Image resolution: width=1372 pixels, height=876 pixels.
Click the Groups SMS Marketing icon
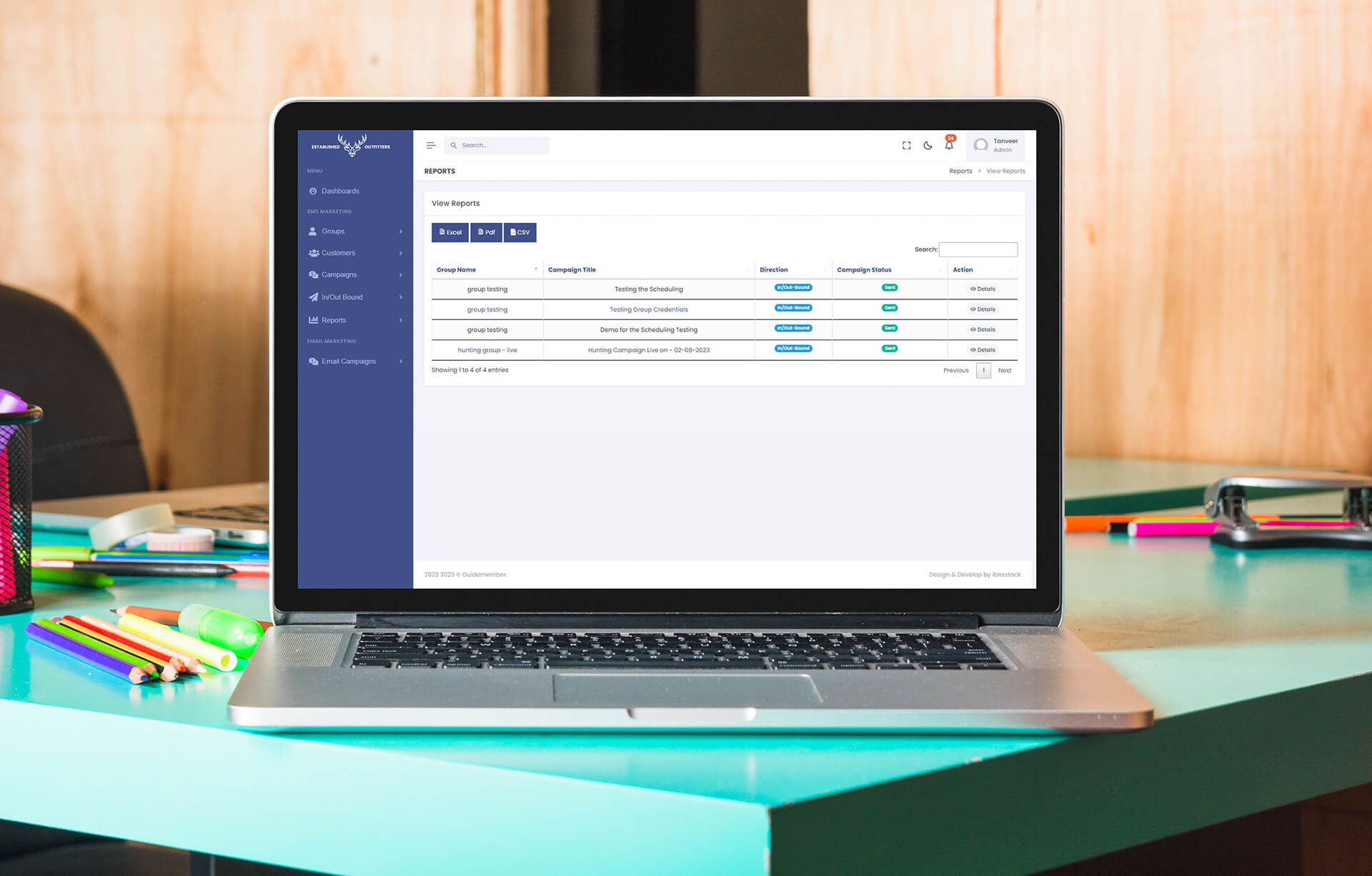pyautogui.click(x=312, y=231)
